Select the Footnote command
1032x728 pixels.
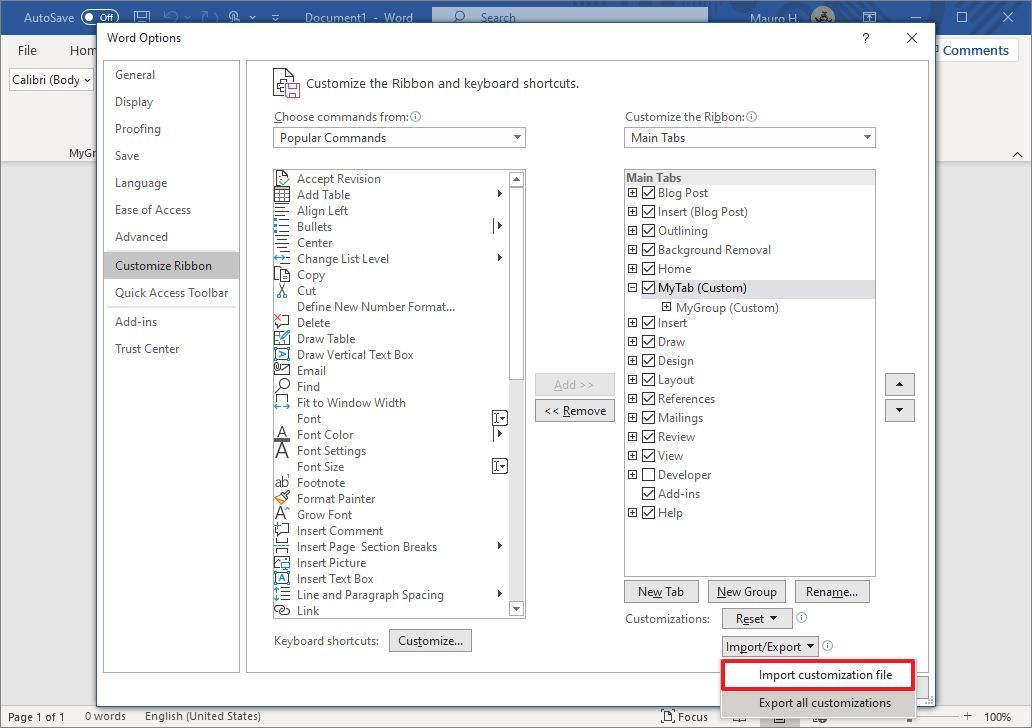pyautogui.click(x=320, y=482)
